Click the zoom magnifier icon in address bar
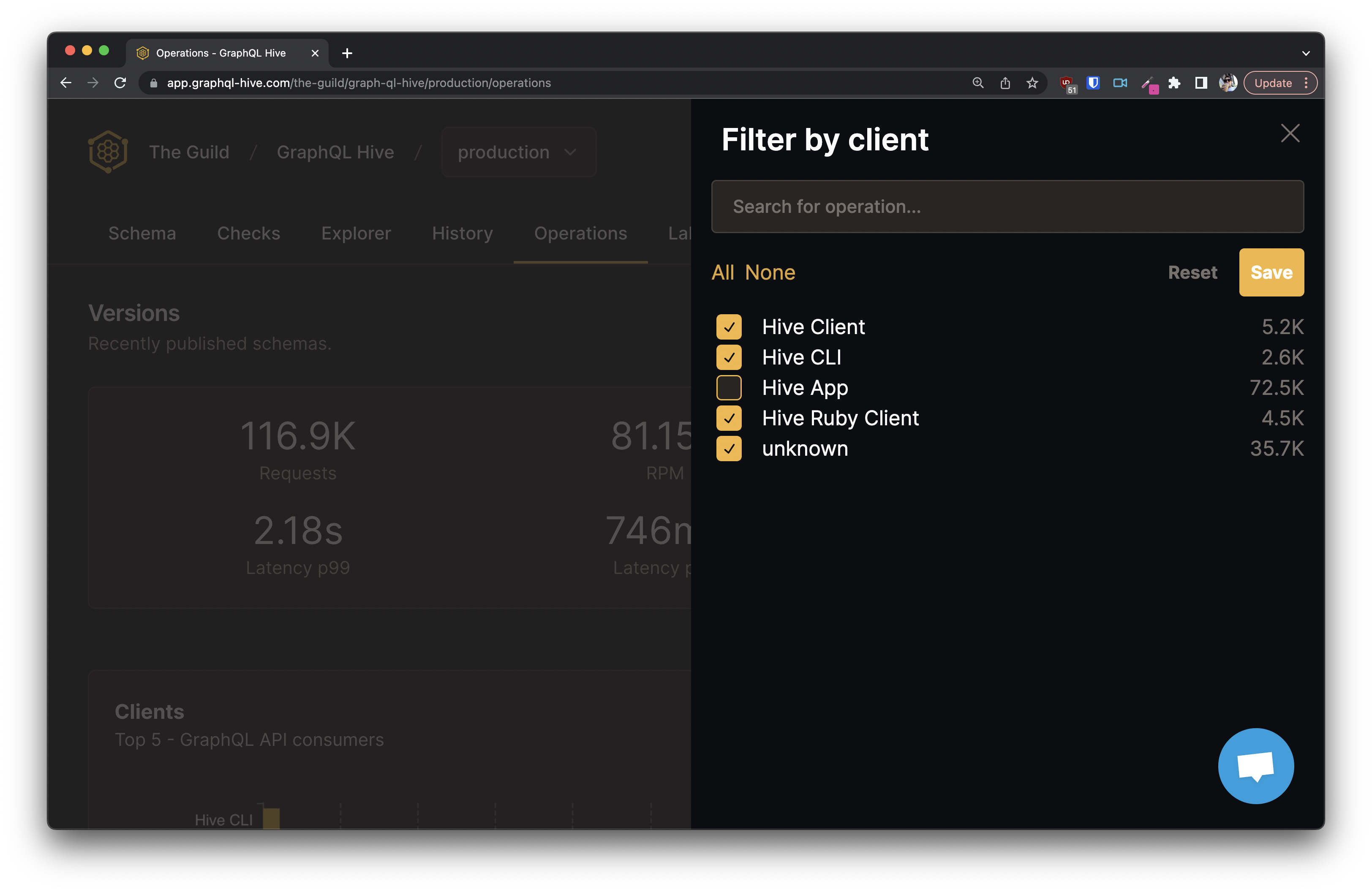The image size is (1372, 892). coord(978,82)
